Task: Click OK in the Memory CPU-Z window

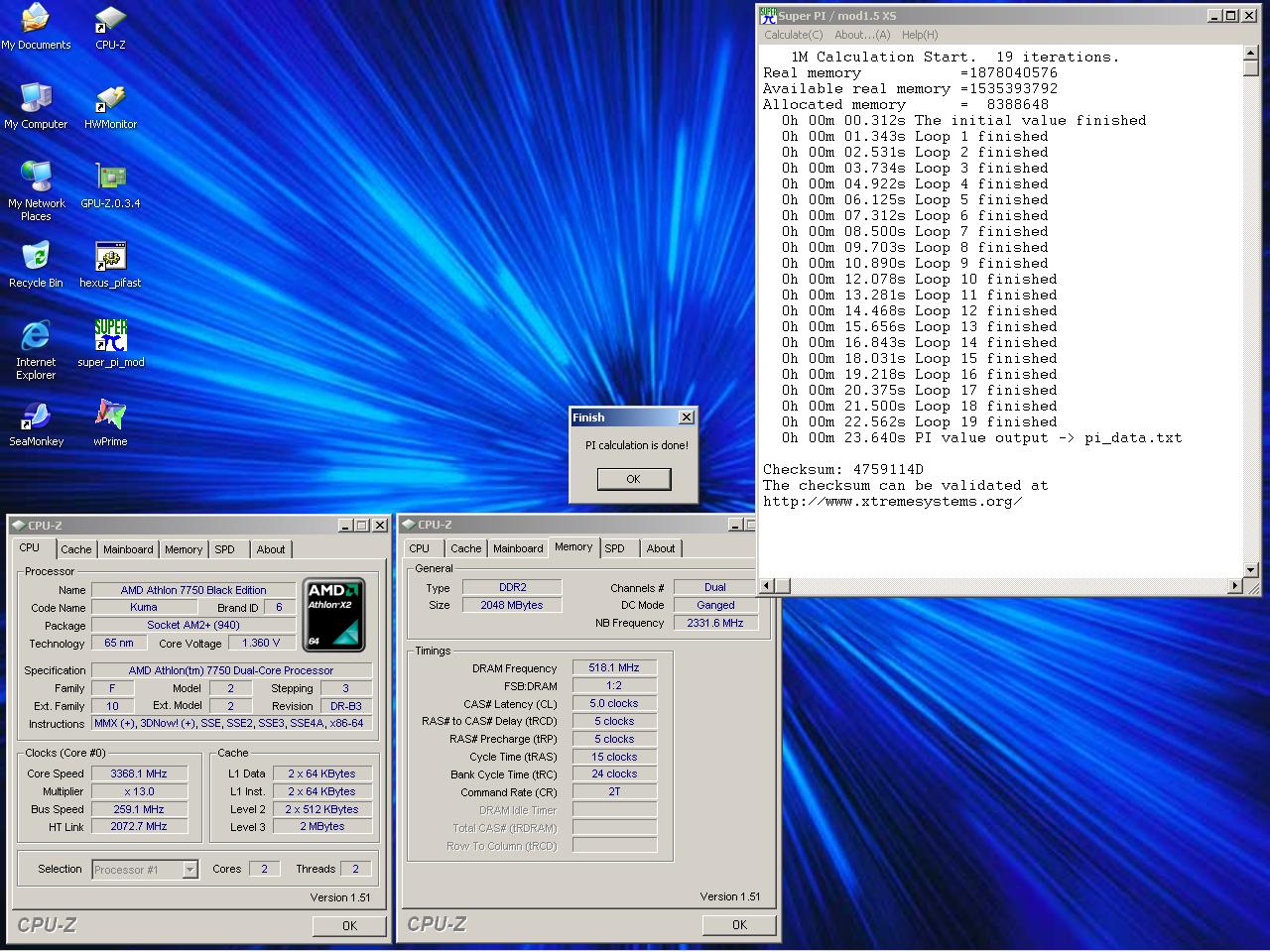Action: (x=739, y=924)
